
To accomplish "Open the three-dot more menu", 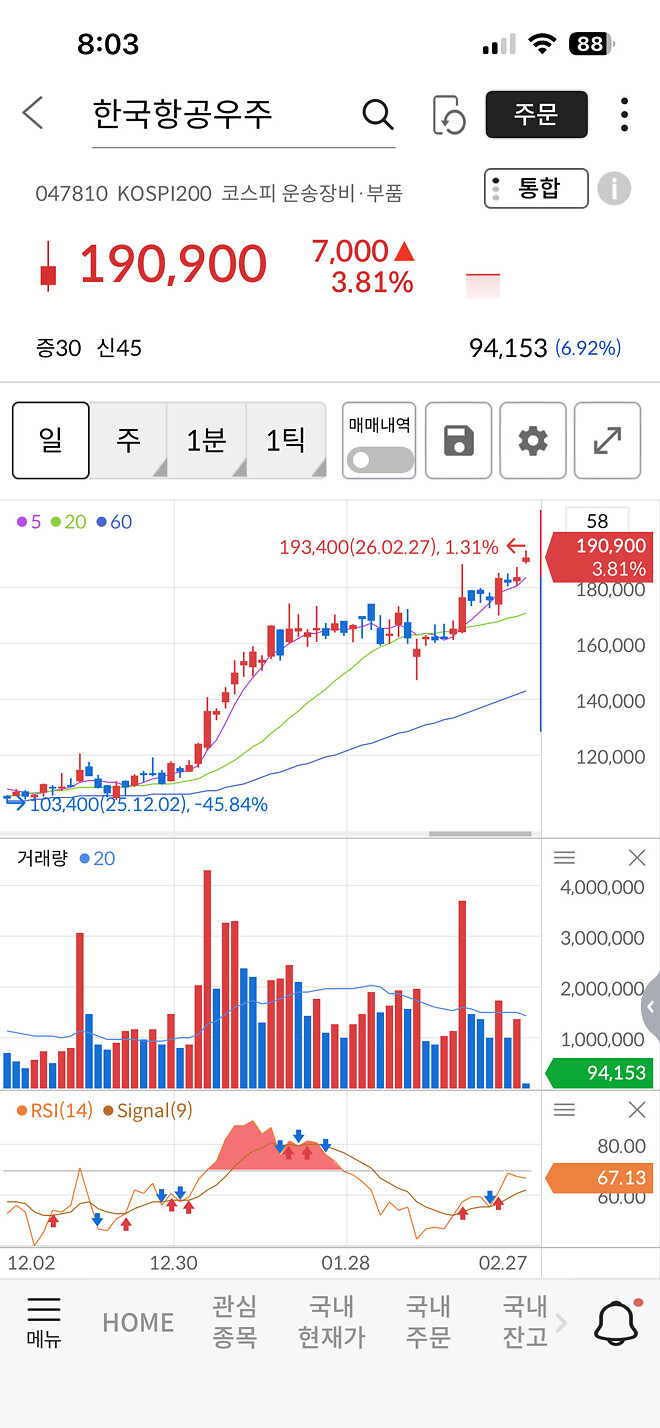I will click(624, 114).
